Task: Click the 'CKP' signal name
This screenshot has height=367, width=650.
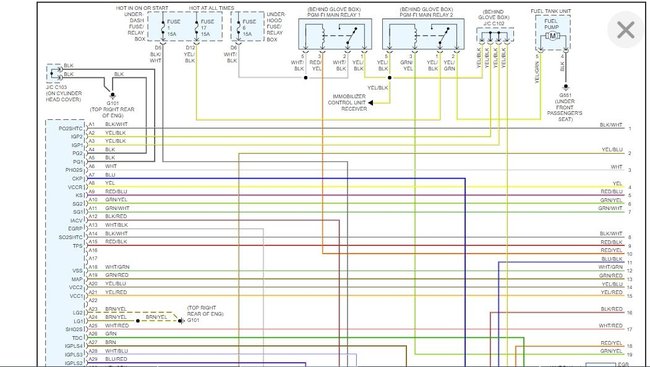Action: pos(77,179)
